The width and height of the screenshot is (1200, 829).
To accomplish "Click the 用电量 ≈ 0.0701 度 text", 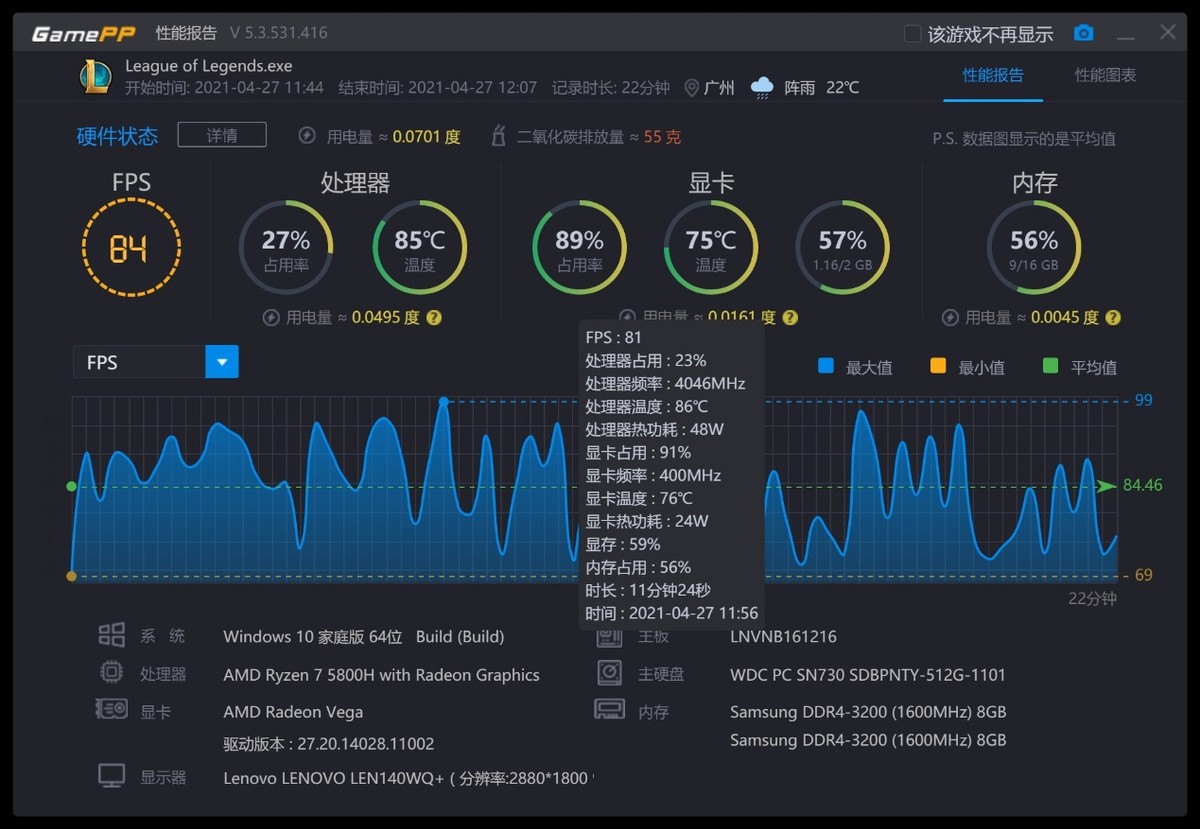I will pyautogui.click(x=394, y=136).
